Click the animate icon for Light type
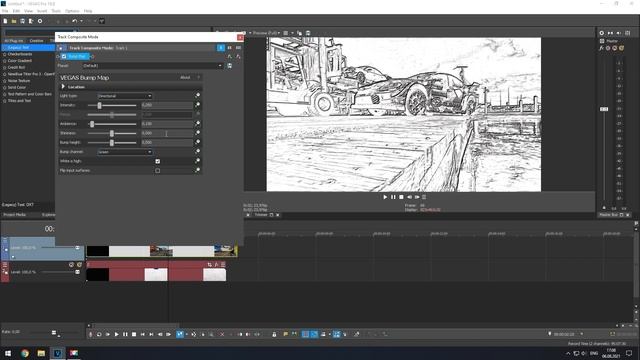 pos(198,95)
